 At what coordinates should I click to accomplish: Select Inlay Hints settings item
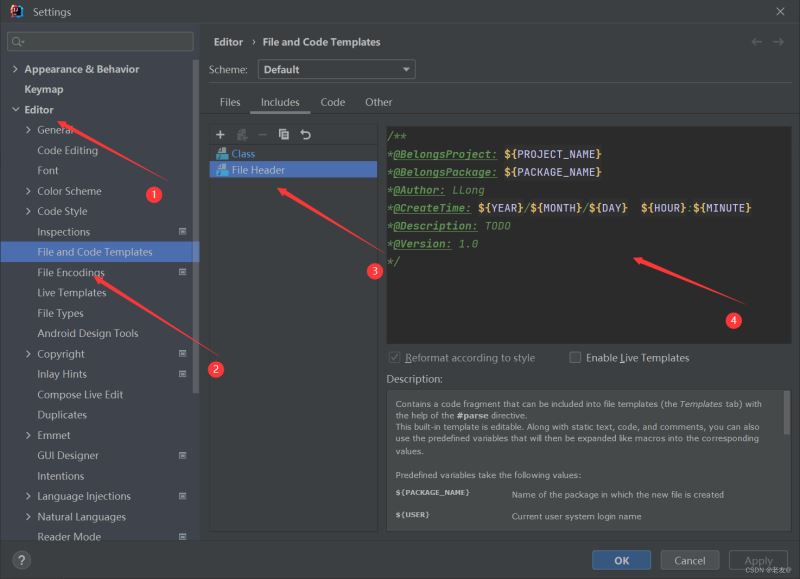pyautogui.click(x=62, y=374)
